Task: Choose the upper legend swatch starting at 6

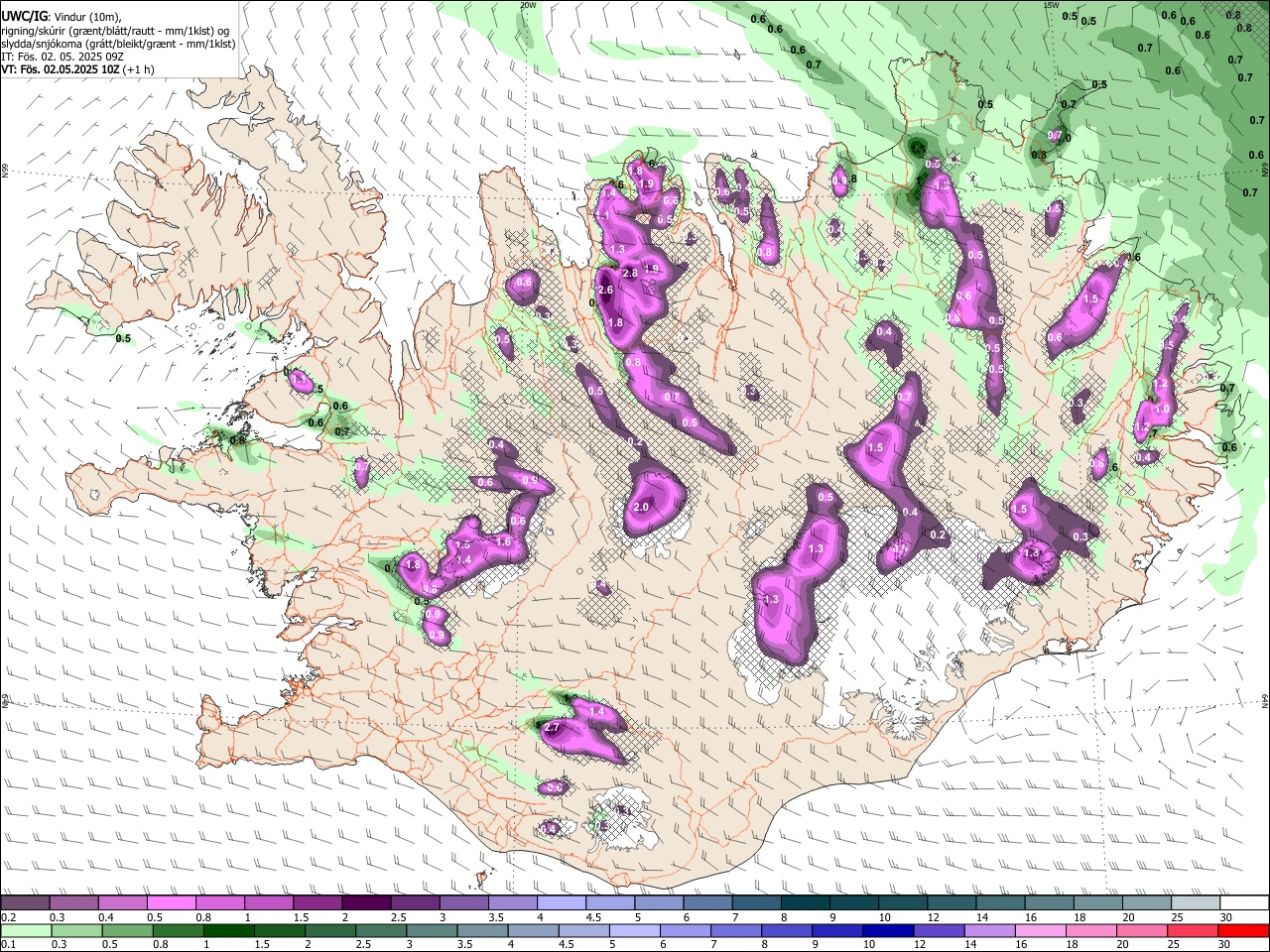Action: click(x=707, y=902)
